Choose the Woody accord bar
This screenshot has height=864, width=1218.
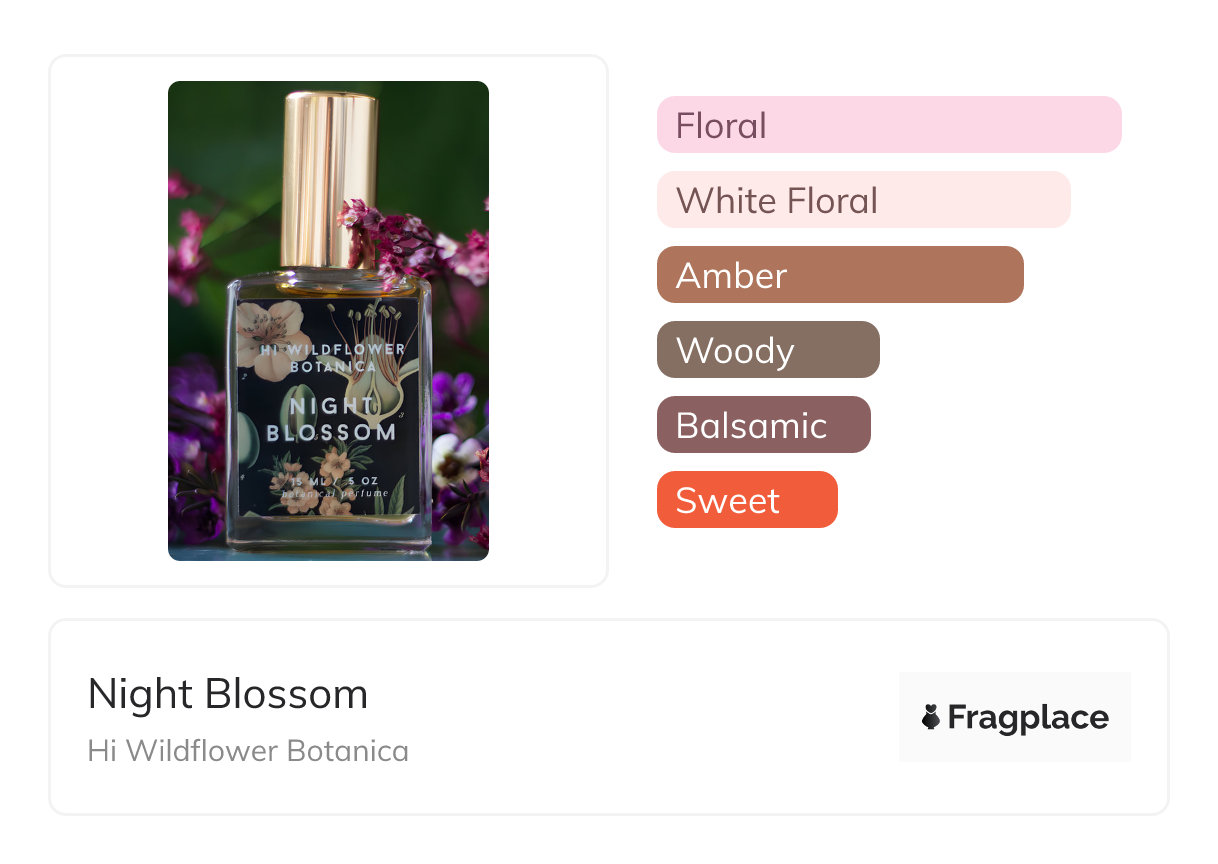pos(767,350)
